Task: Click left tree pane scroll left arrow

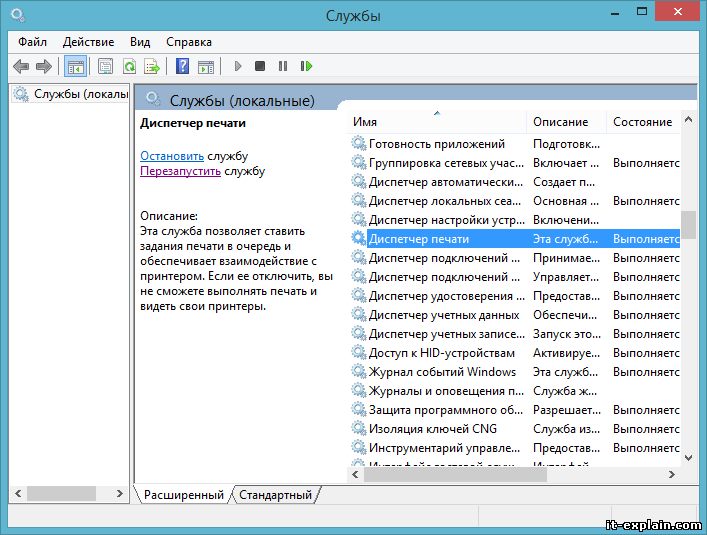Action: click(x=18, y=494)
